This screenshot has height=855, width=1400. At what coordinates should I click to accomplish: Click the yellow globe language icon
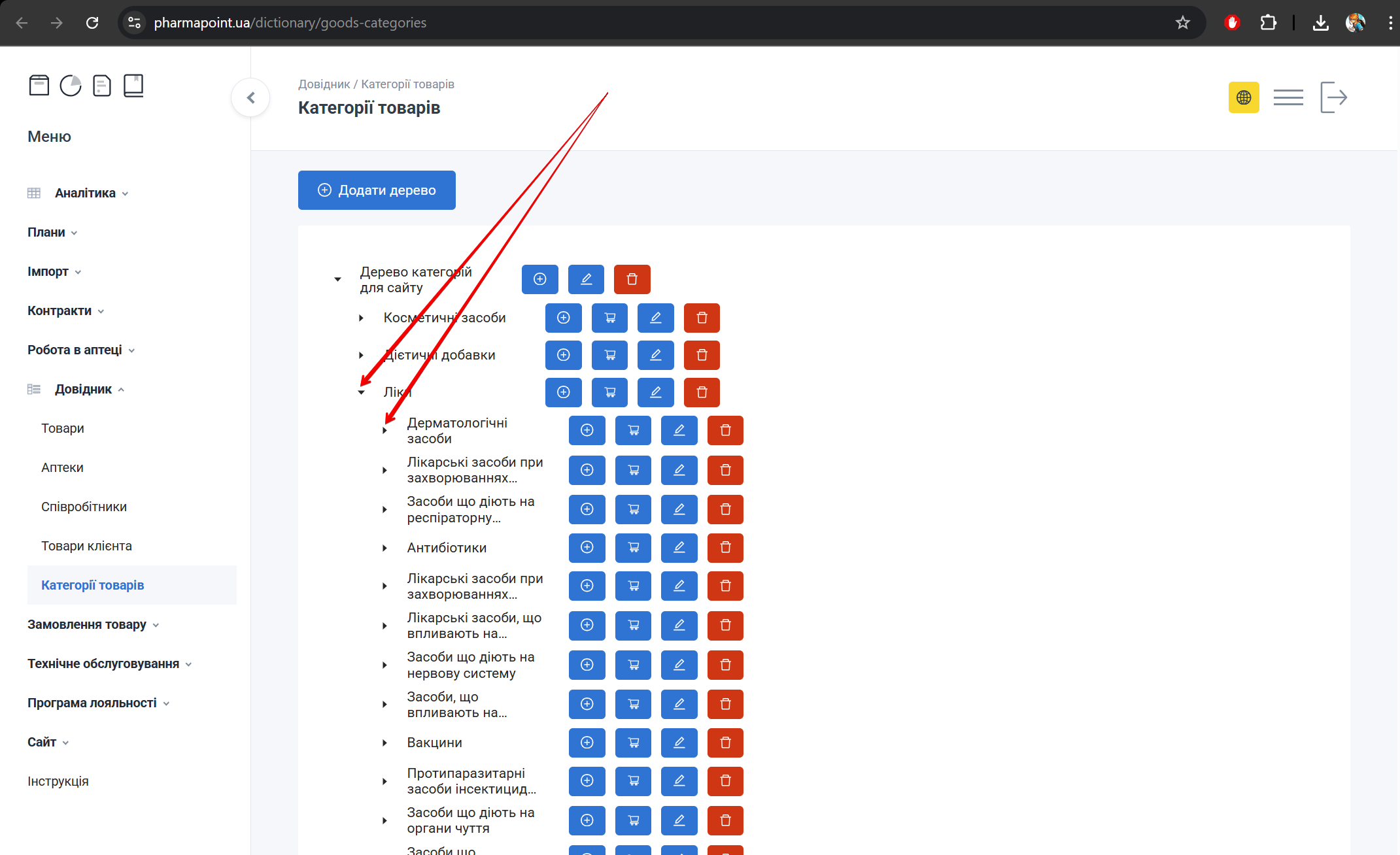pyautogui.click(x=1243, y=97)
